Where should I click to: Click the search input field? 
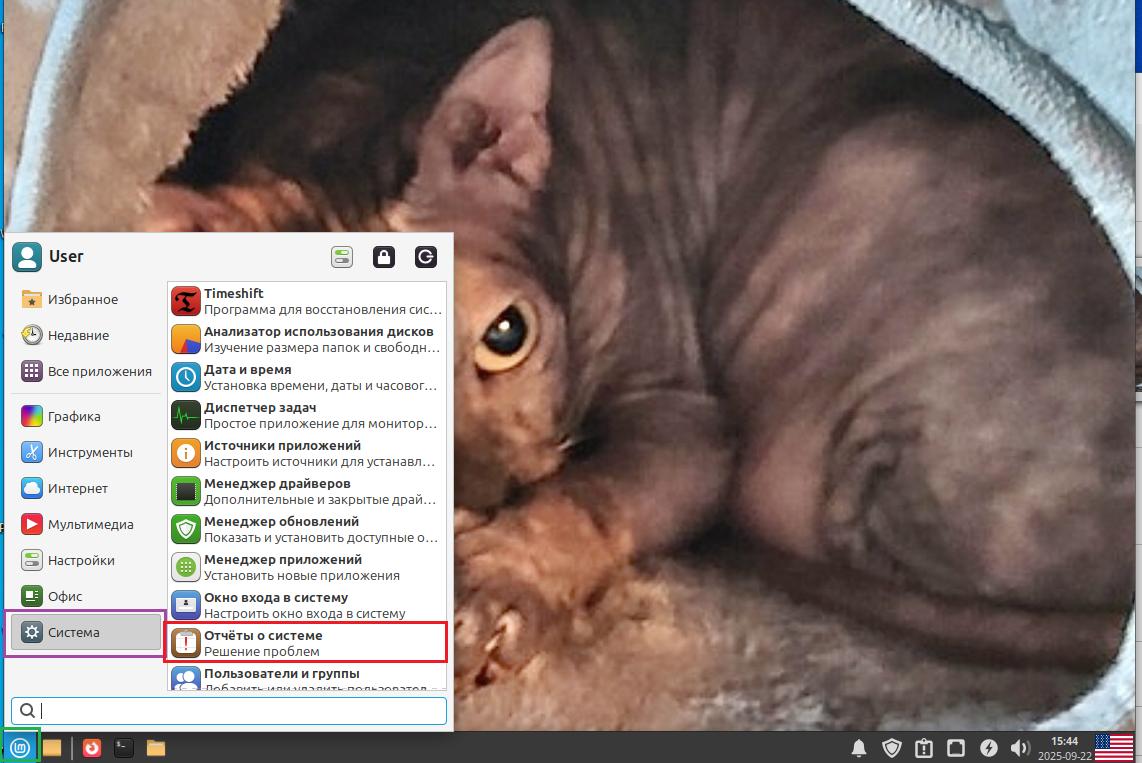[228, 711]
